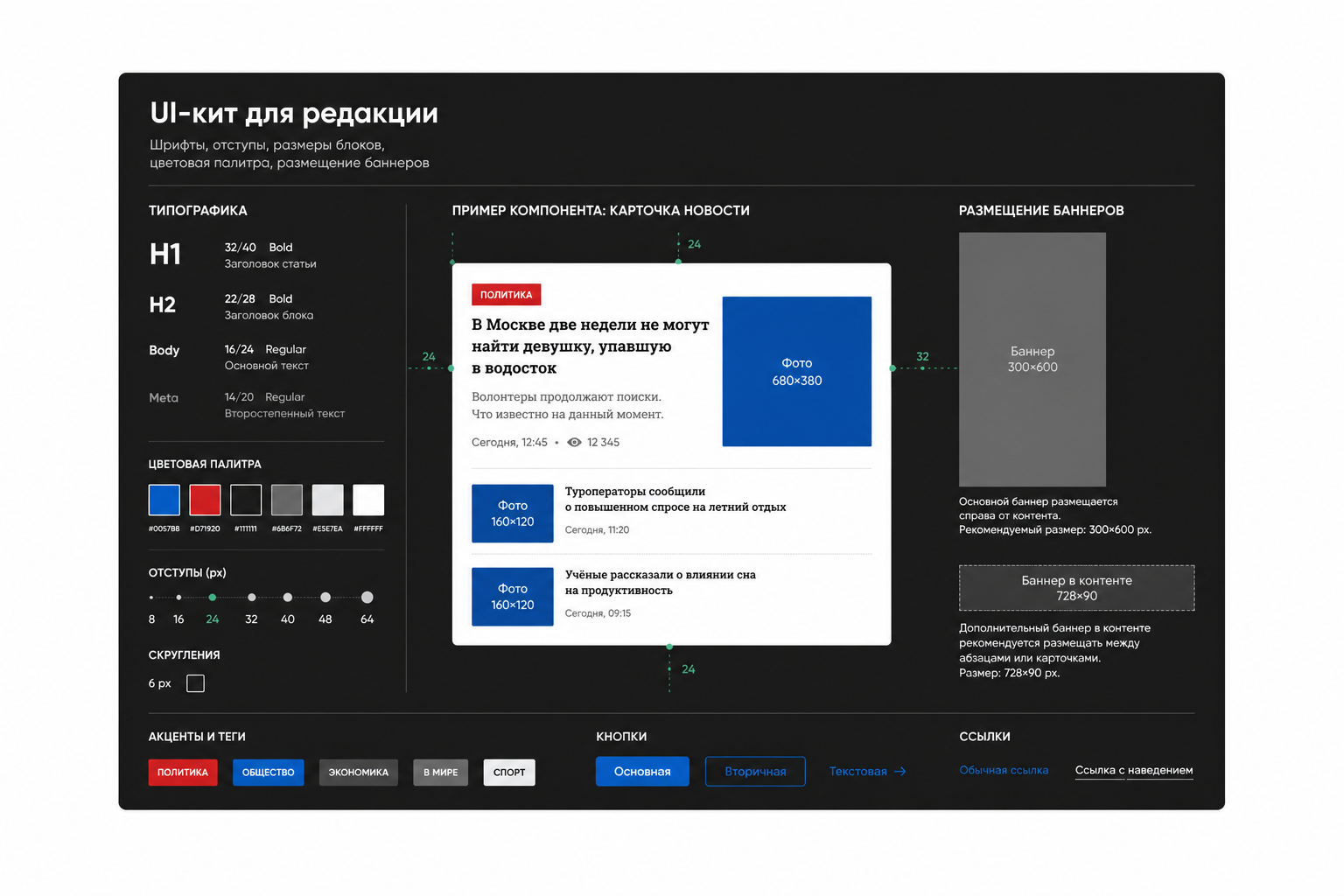This screenshot has width=1344, height=896.
Task: Click timestamp Сегодня, 11:20
Action: pos(597,530)
